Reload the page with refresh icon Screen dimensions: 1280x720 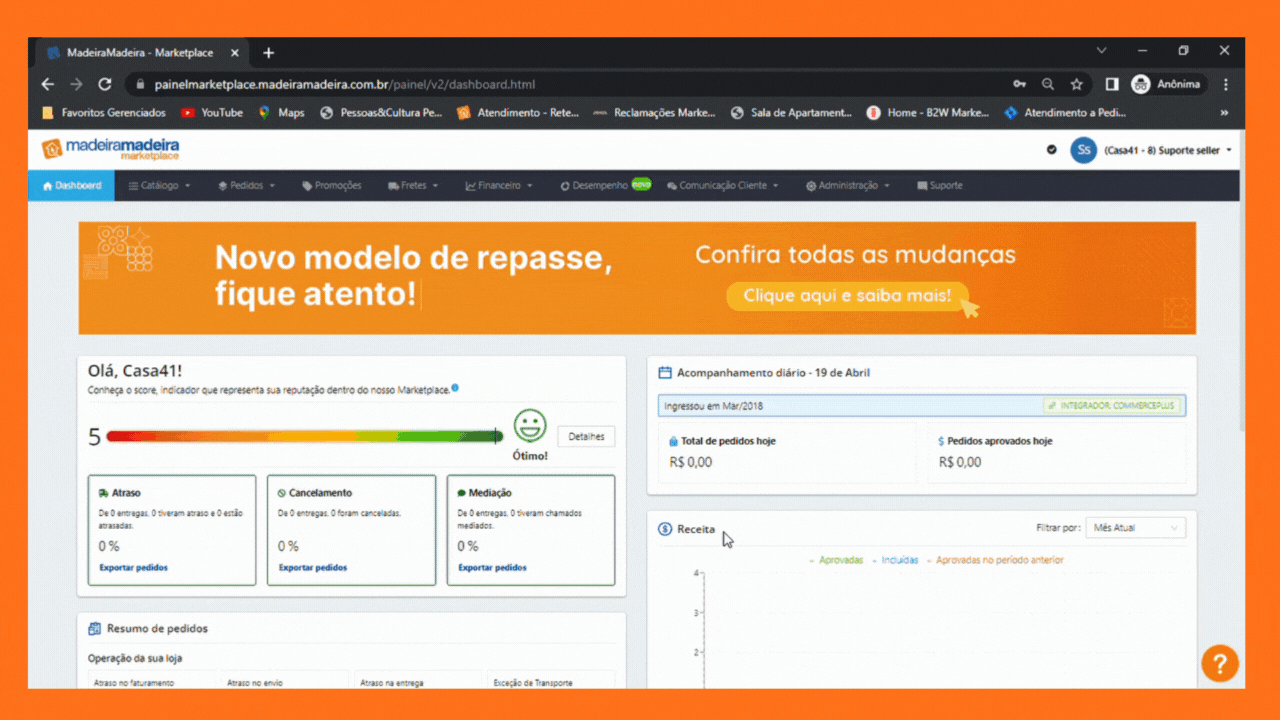pyautogui.click(x=105, y=85)
